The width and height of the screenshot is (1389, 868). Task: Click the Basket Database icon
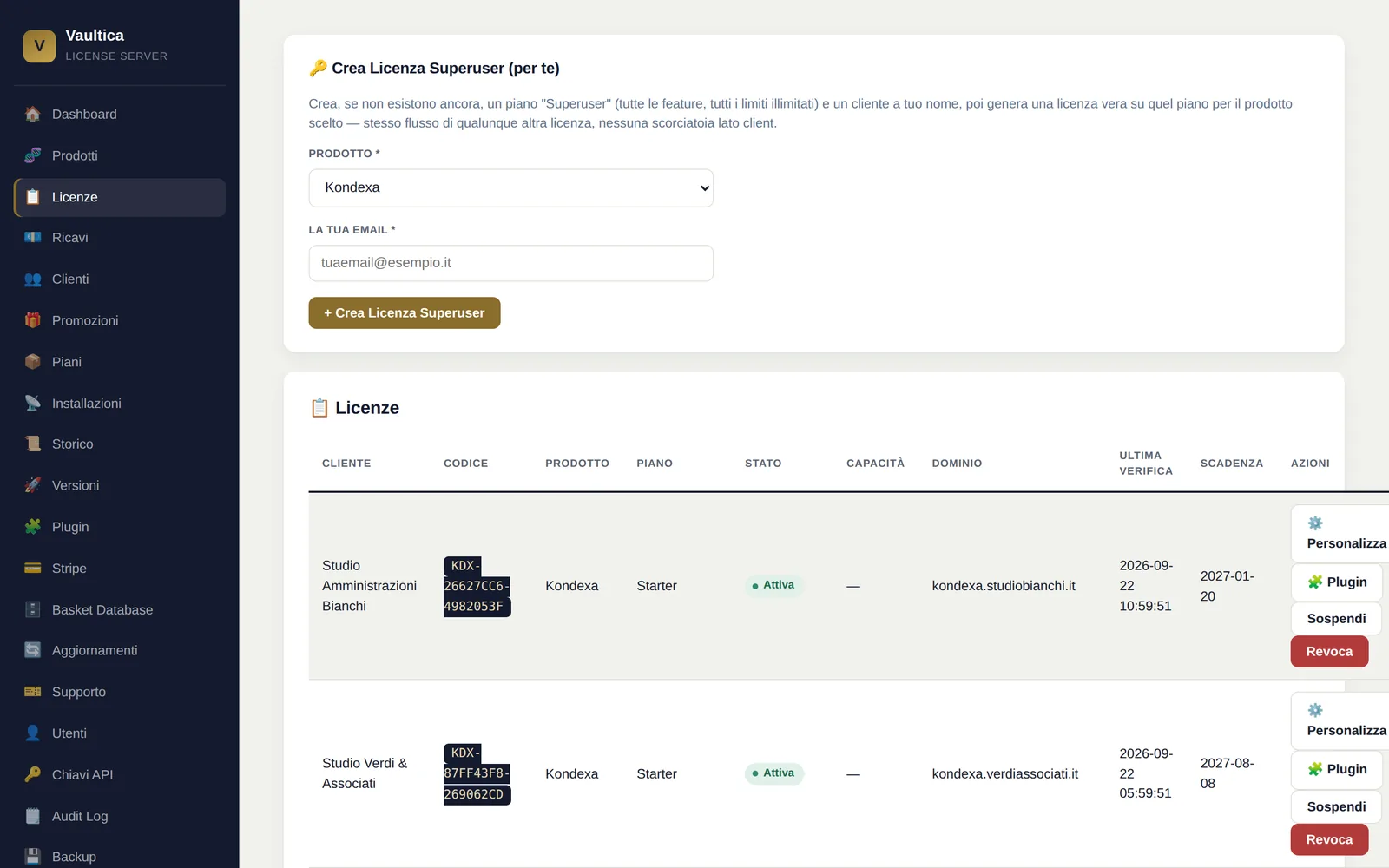pos(33,610)
